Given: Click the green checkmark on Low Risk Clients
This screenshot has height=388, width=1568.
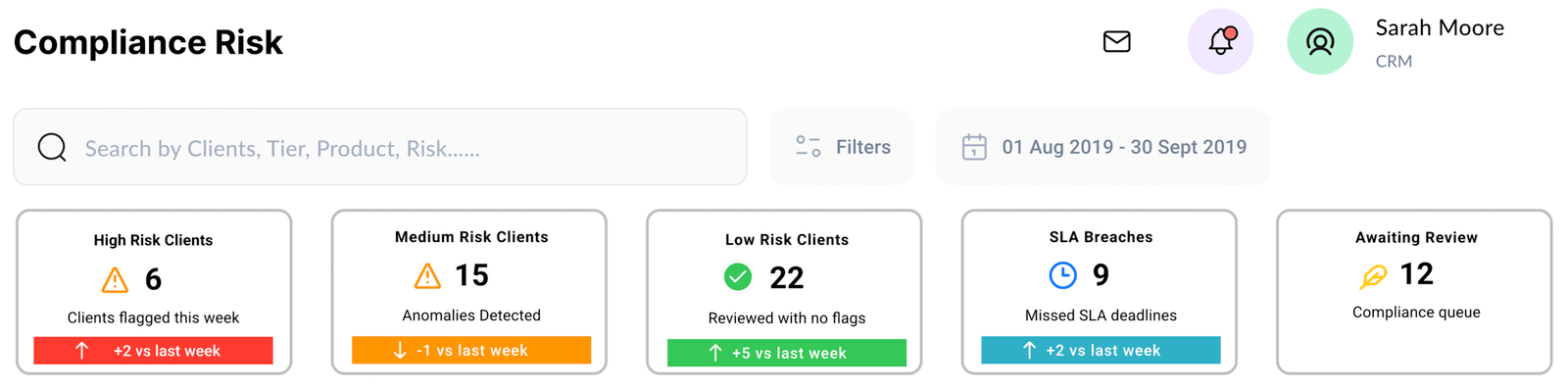Looking at the screenshot, I should pos(738,277).
